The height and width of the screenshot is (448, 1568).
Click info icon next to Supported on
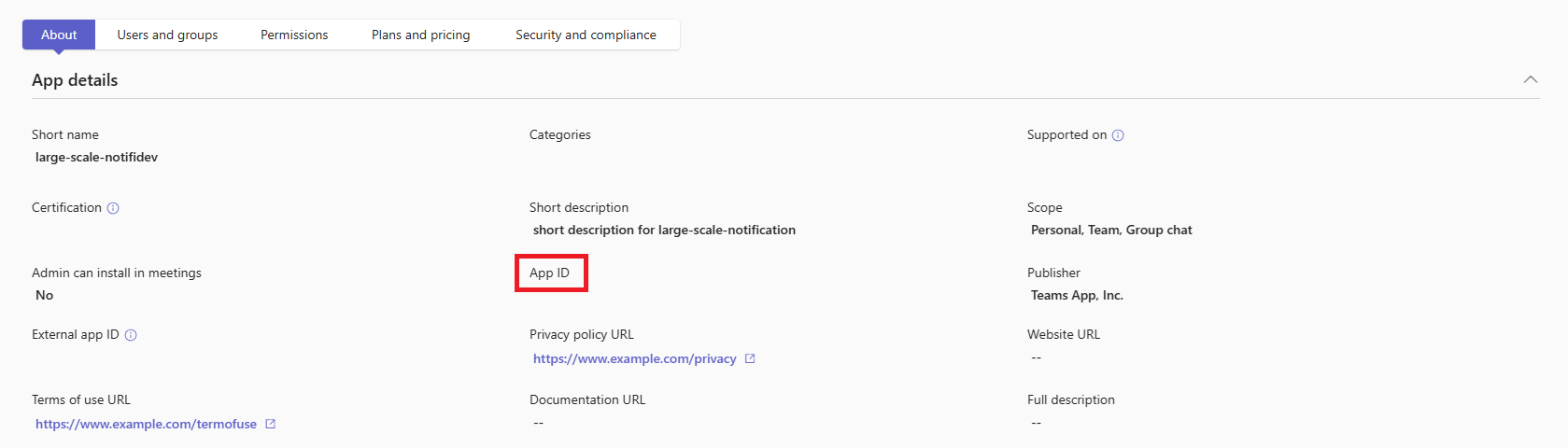click(1118, 135)
